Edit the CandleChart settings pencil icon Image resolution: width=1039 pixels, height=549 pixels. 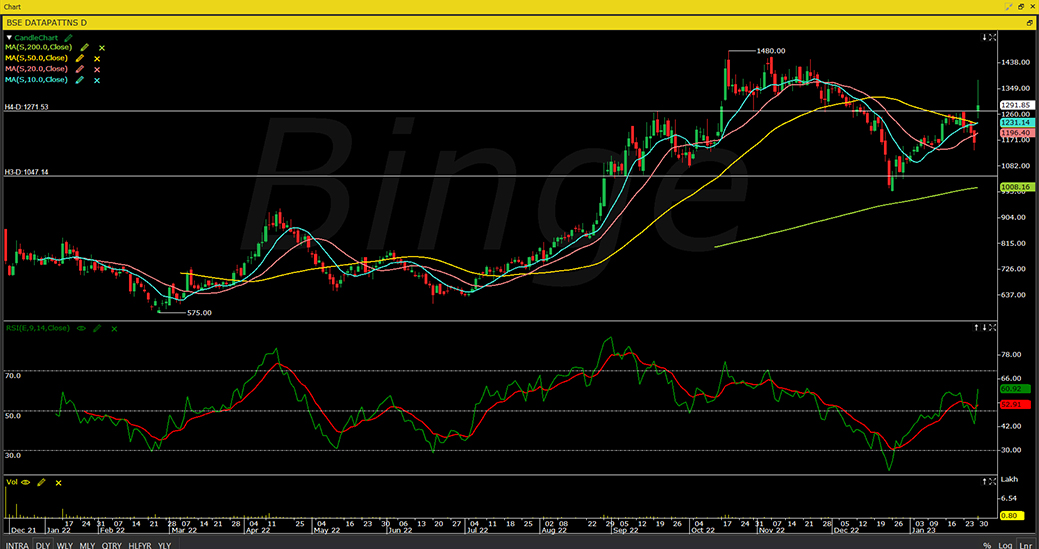(x=68, y=38)
